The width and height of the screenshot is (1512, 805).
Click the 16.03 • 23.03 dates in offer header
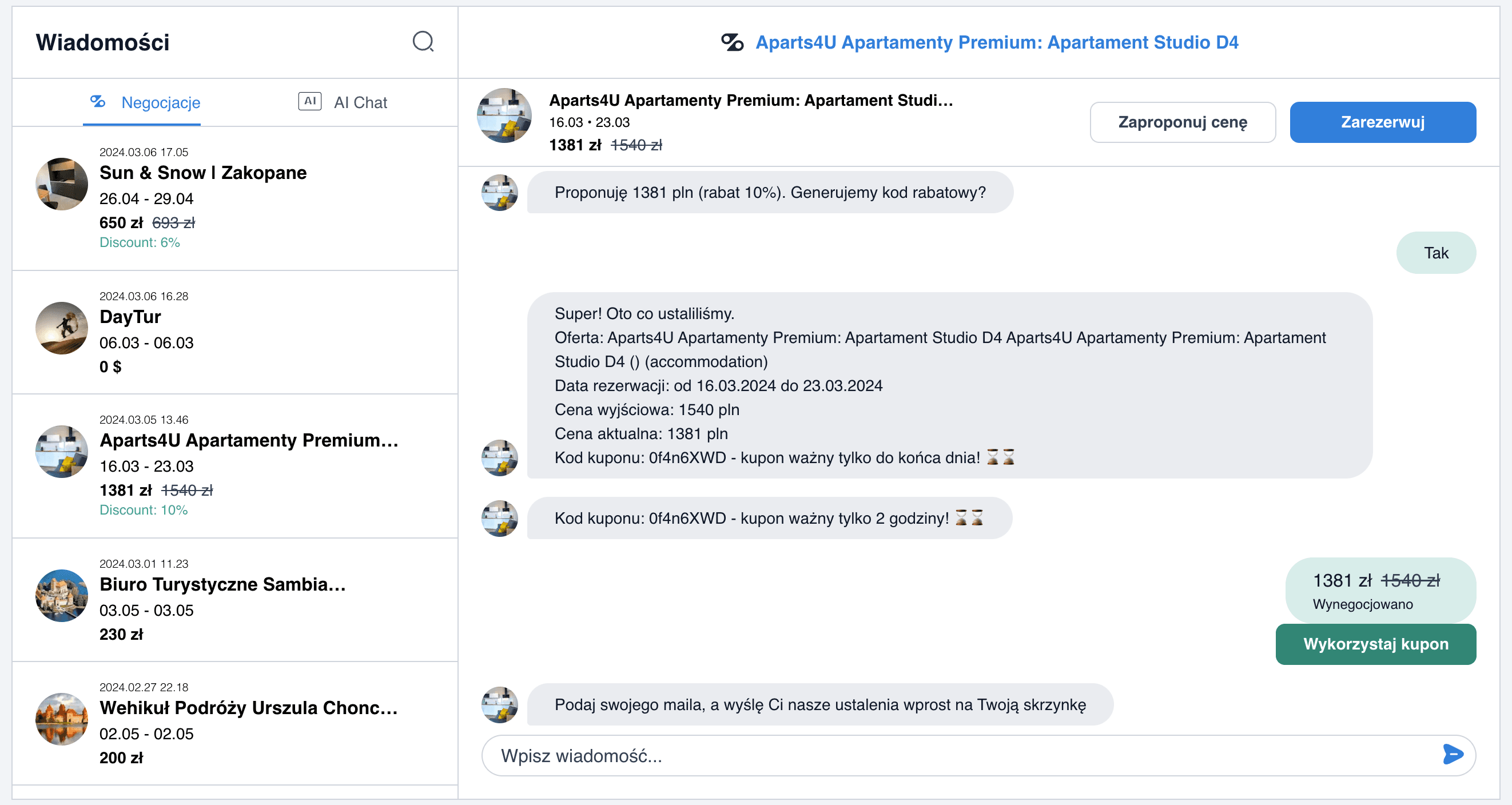[x=590, y=122]
